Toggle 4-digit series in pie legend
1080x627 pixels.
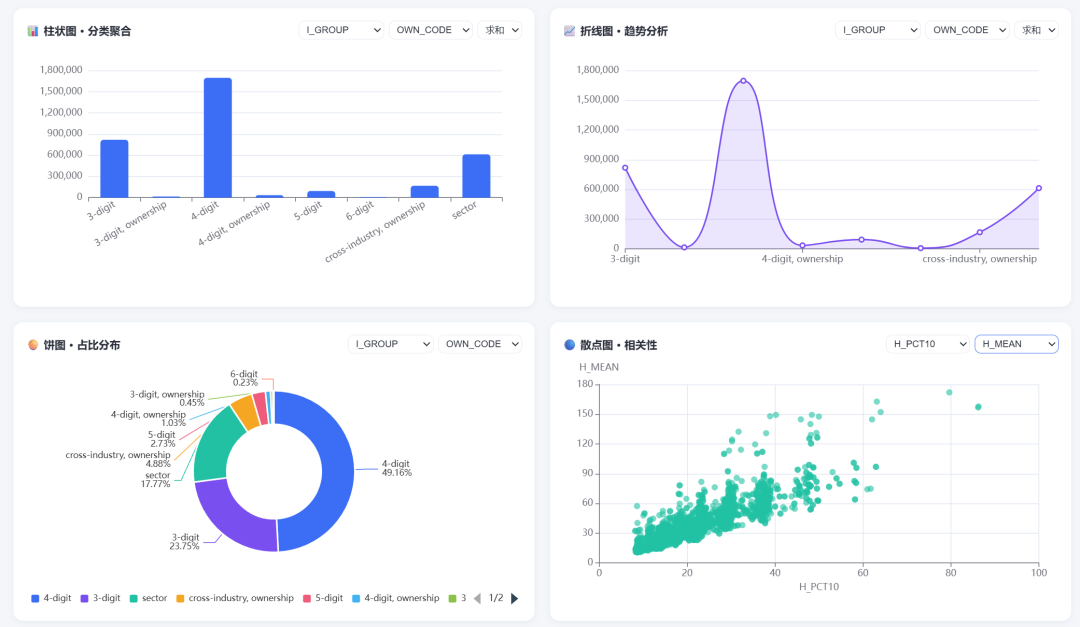(x=51, y=598)
